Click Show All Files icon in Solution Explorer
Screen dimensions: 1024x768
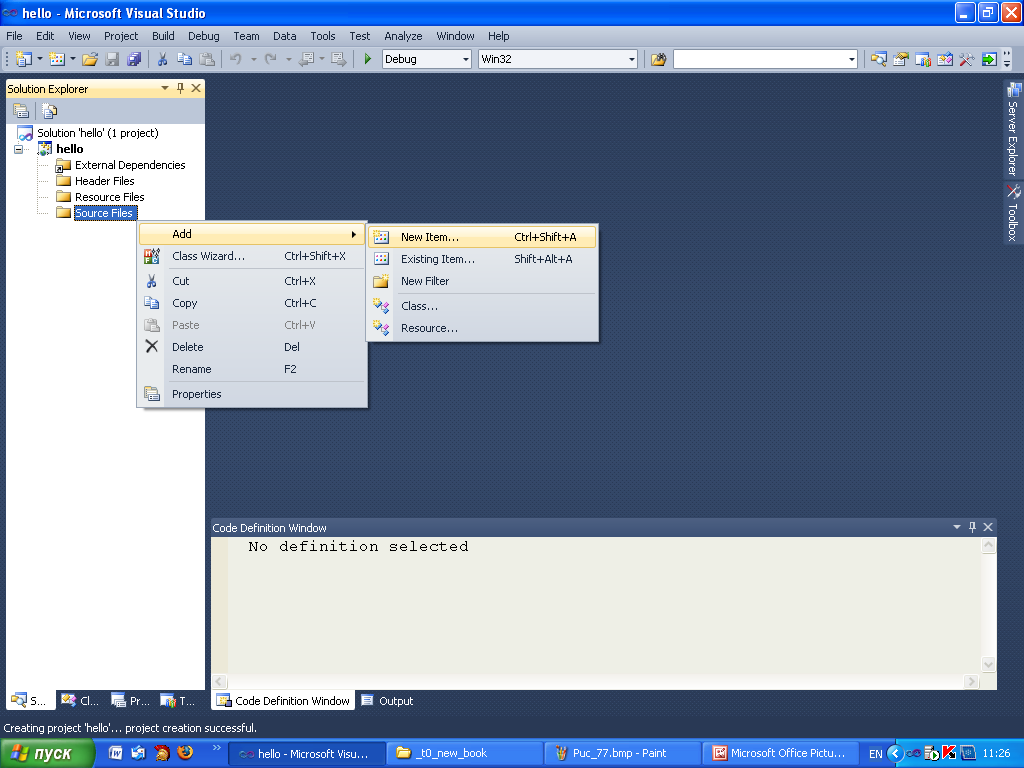click(x=49, y=111)
